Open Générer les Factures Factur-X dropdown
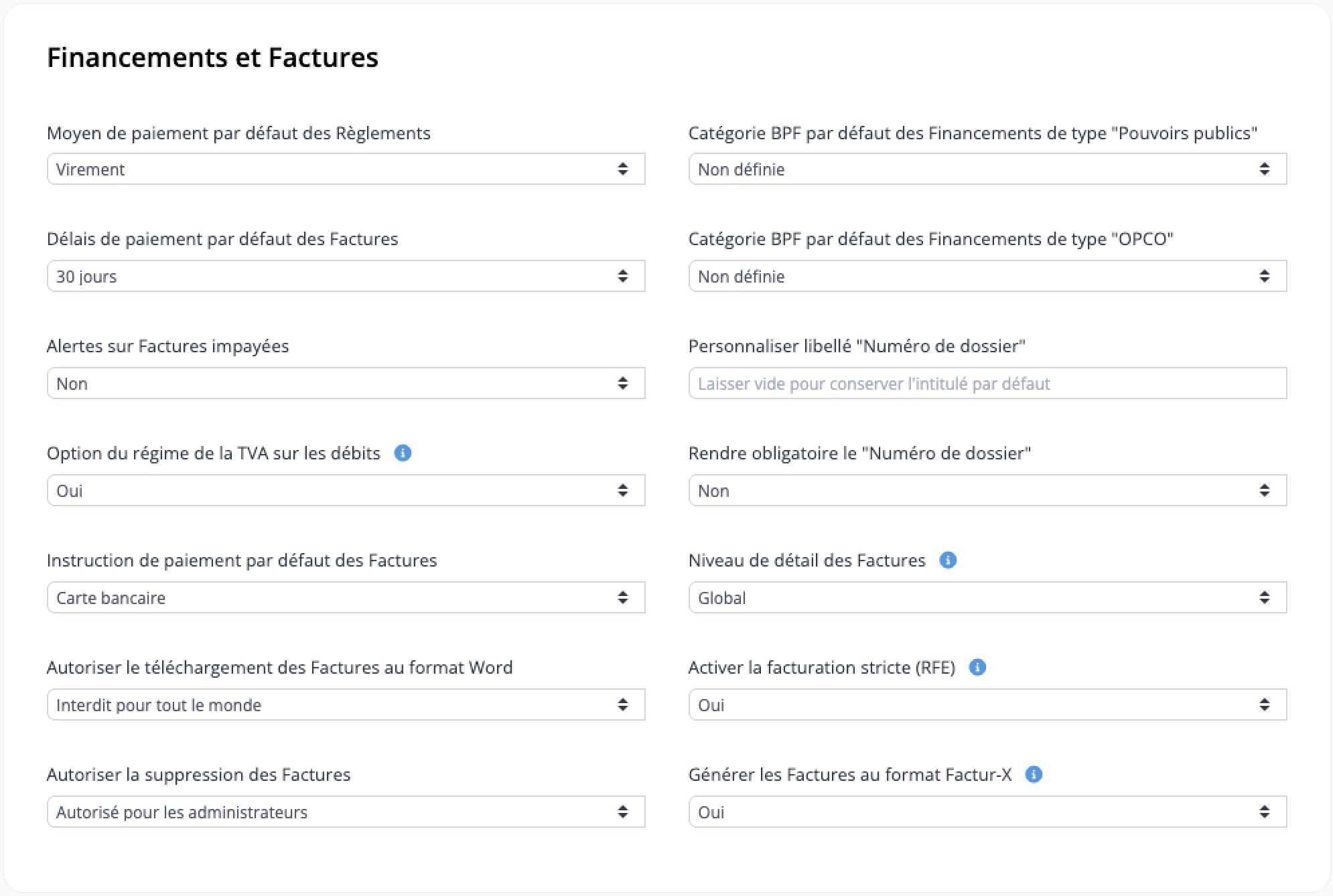The width and height of the screenshot is (1333, 896). (987, 812)
